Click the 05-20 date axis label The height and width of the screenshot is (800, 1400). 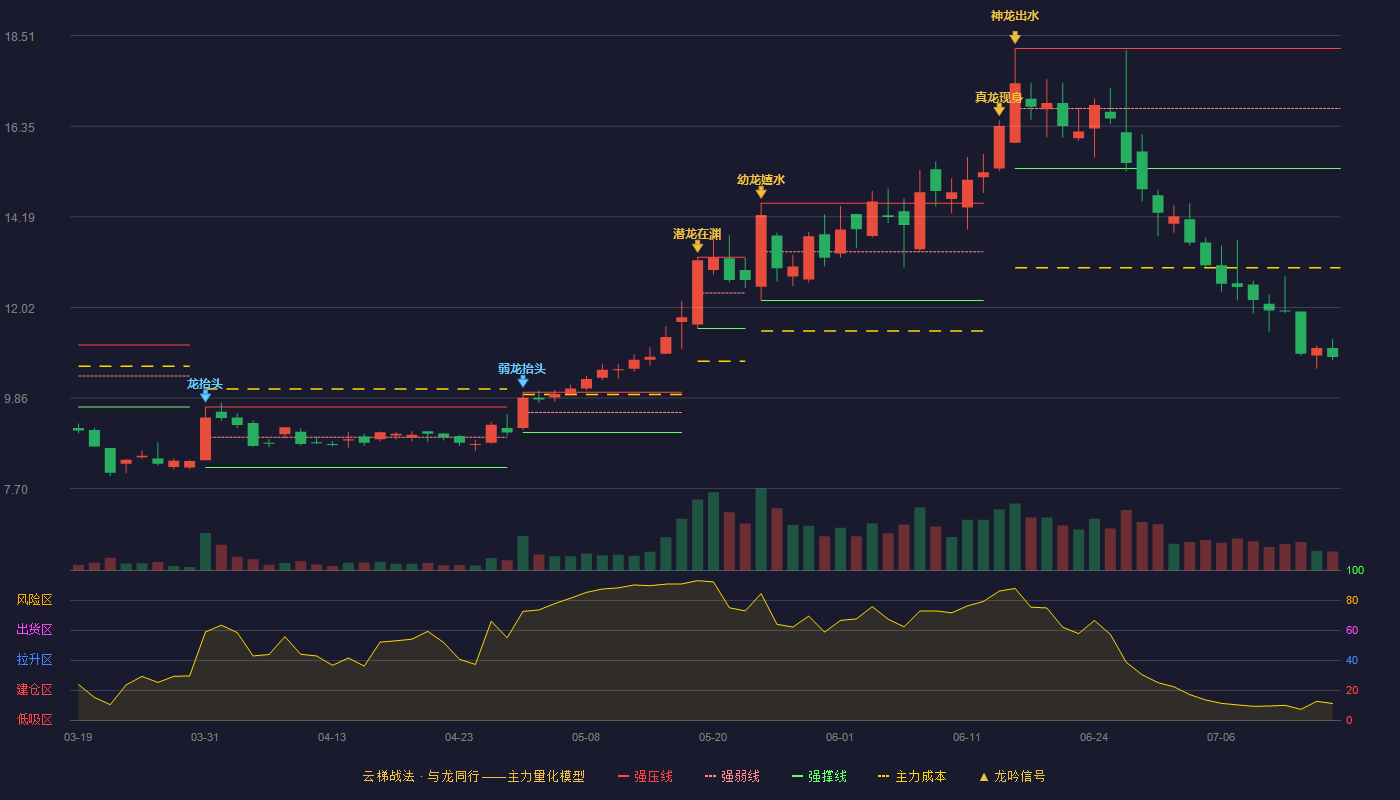713,737
